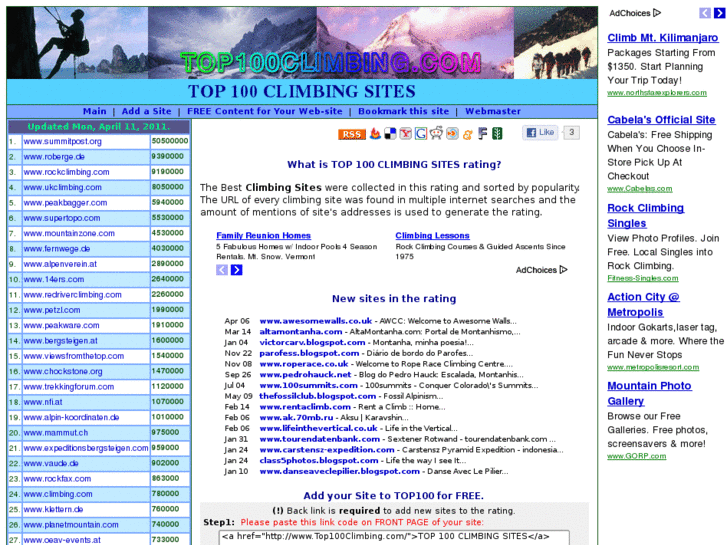Open www.tourendatenbank.com new site link
727x545 pixels.
(319, 438)
